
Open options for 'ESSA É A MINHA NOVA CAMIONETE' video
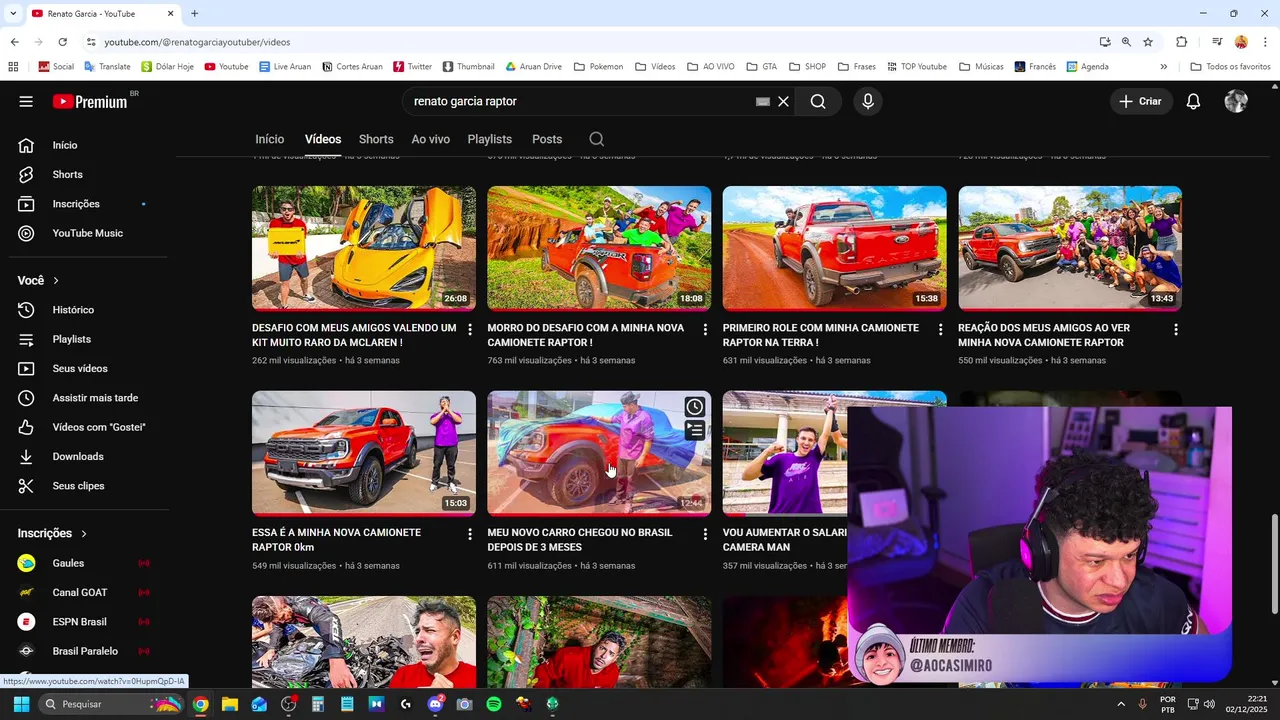coord(470,534)
